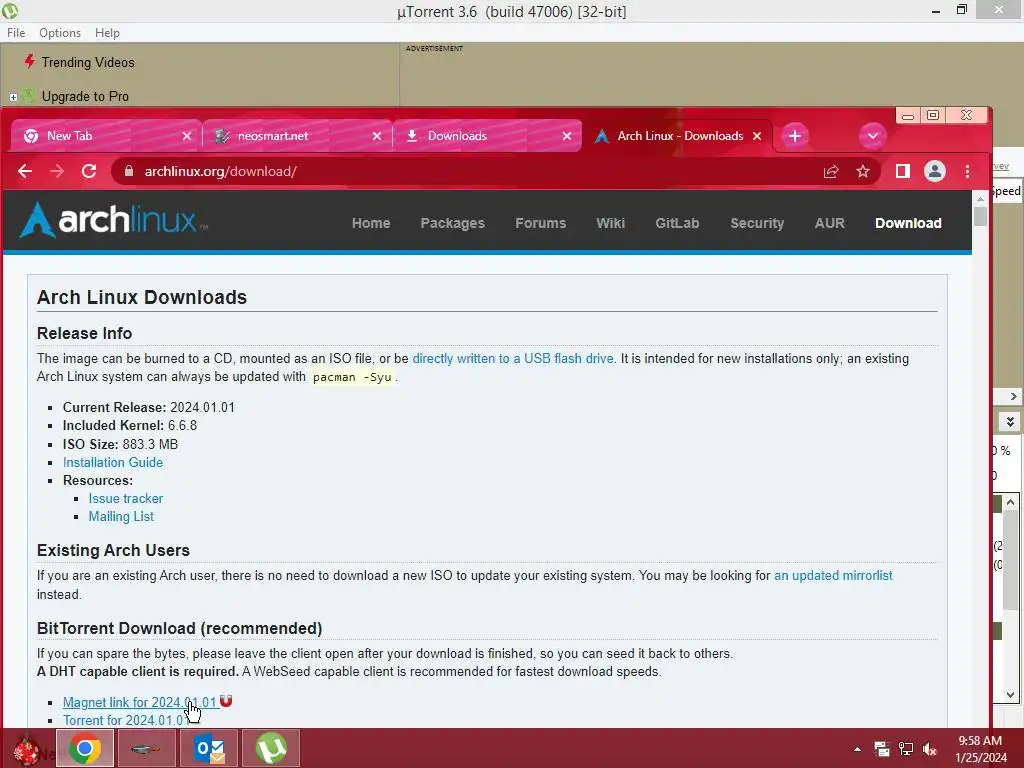Open Chrome's side panel icon
Viewport: 1024px width, 768px height.
(x=903, y=171)
